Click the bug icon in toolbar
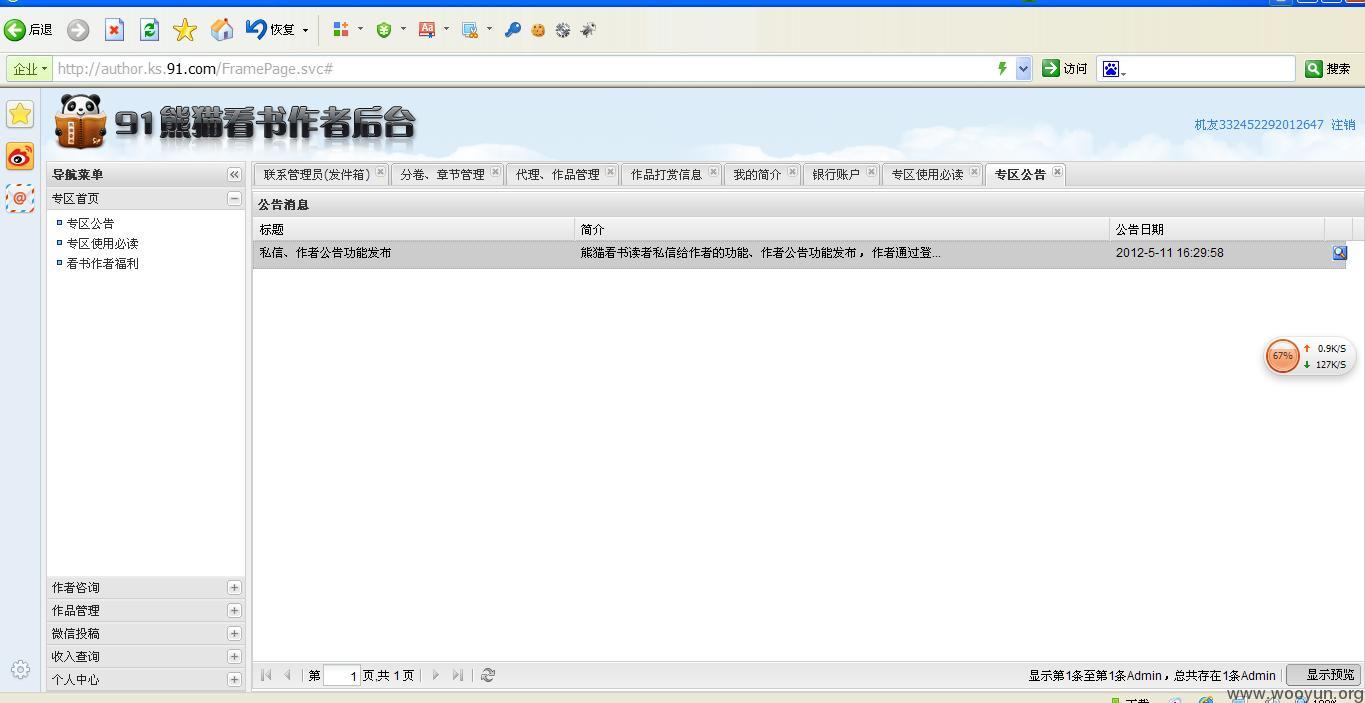This screenshot has height=703, width=1365. click(x=588, y=30)
